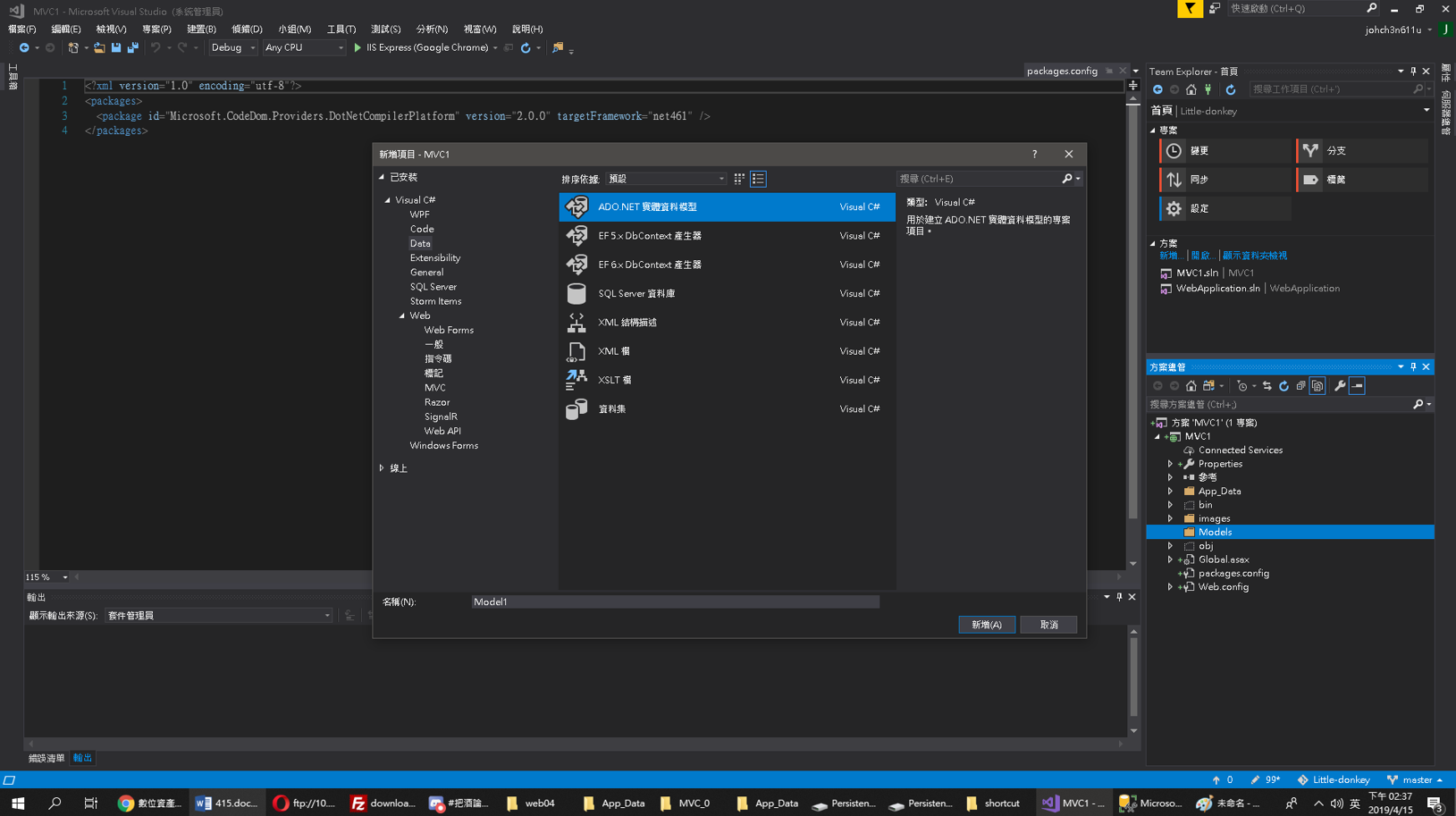Screen dimensions: 1456x816
Task: Open the sort-by (排序依據) dropdown in dialog
Action: (x=666, y=179)
